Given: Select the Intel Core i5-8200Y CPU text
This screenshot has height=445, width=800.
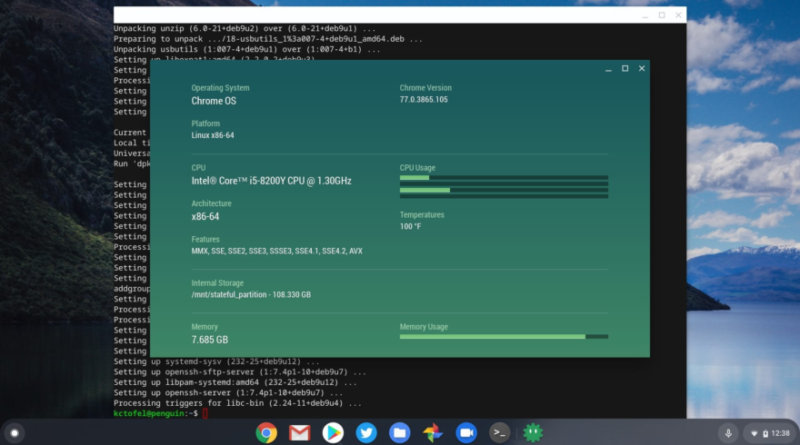Looking at the screenshot, I should [271, 181].
